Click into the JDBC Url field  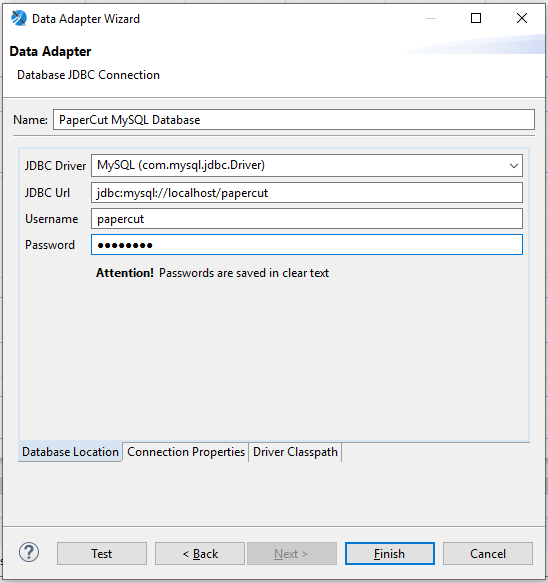[307, 193]
